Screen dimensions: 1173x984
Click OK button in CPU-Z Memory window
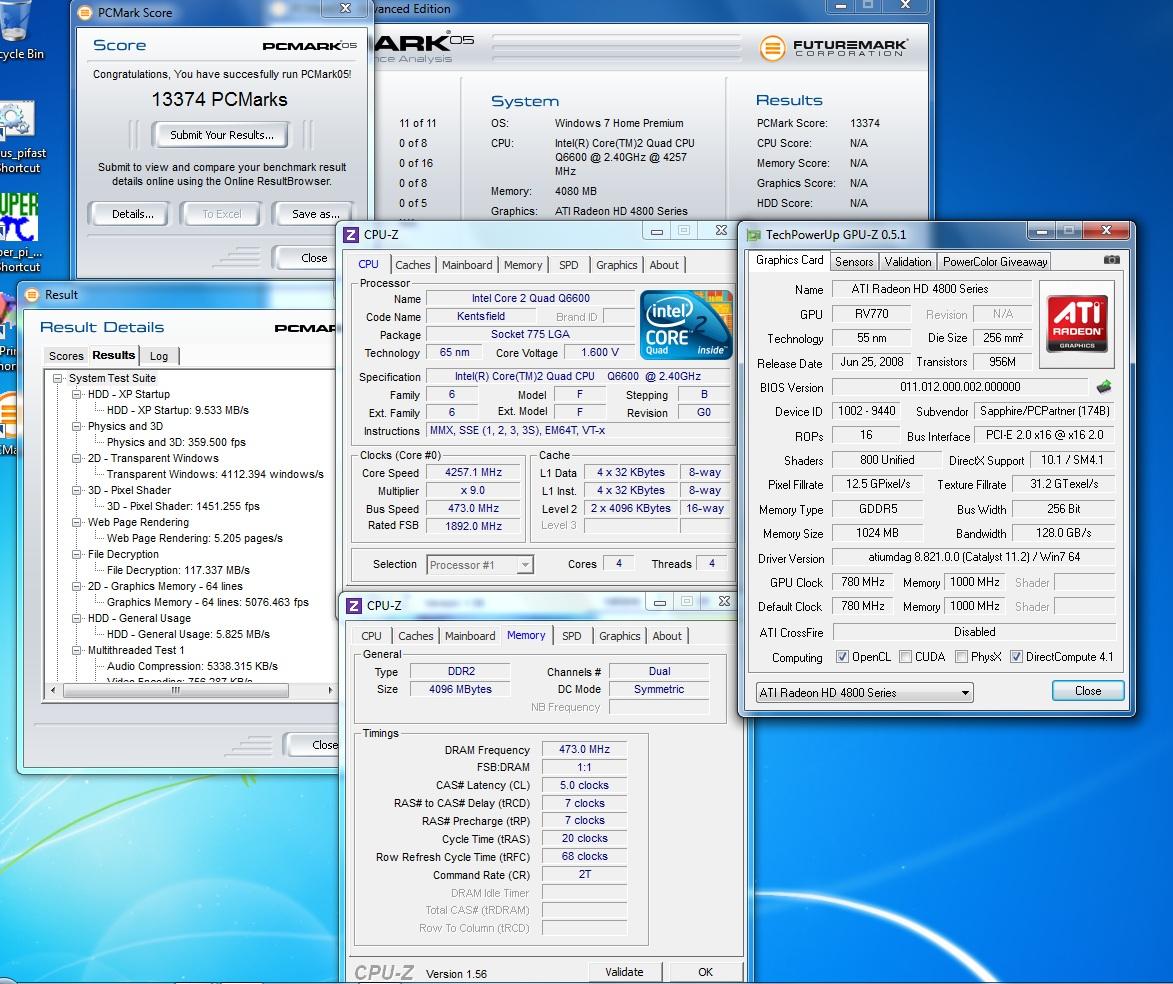pyautogui.click(x=705, y=972)
